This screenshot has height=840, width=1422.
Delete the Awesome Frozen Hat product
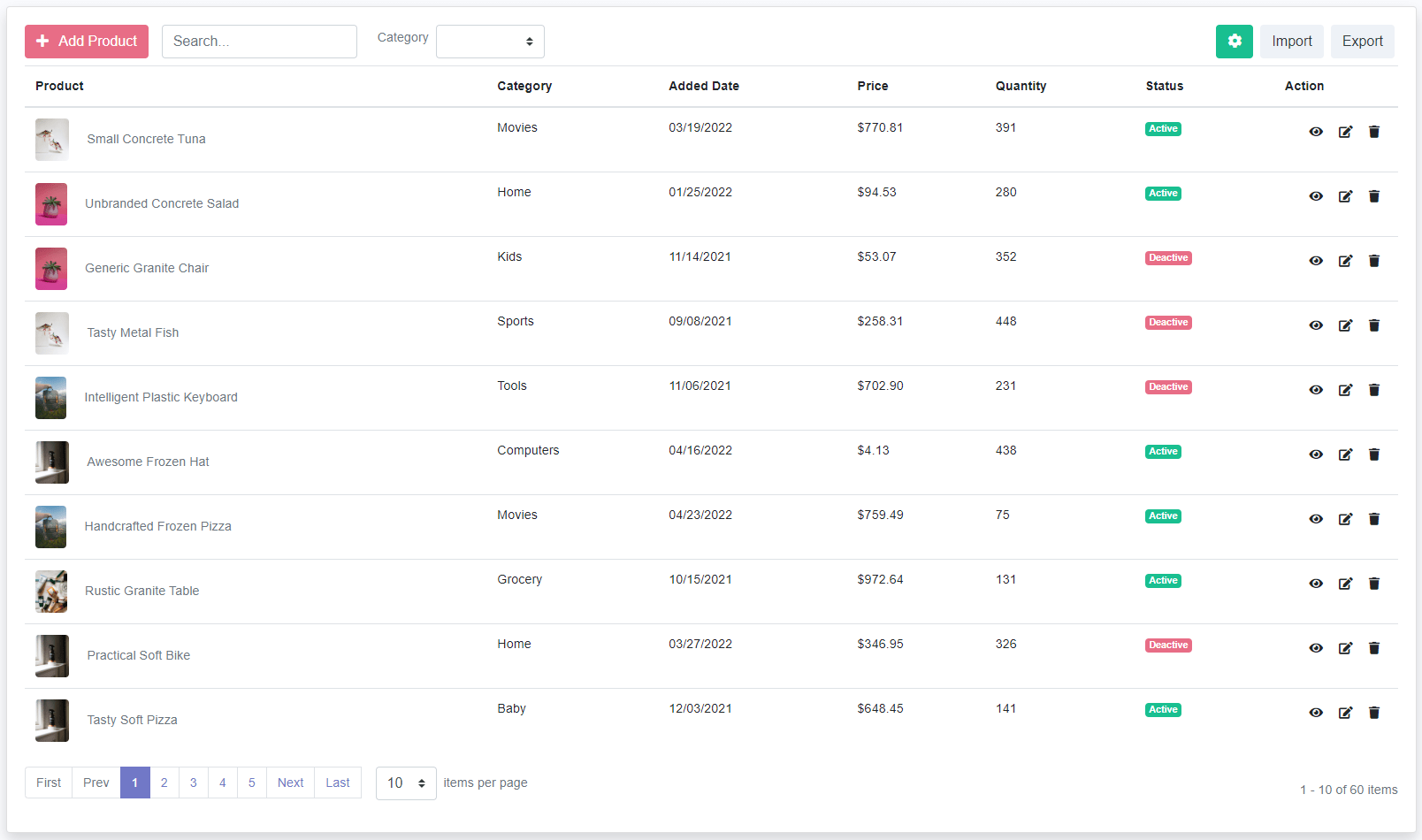click(1374, 454)
